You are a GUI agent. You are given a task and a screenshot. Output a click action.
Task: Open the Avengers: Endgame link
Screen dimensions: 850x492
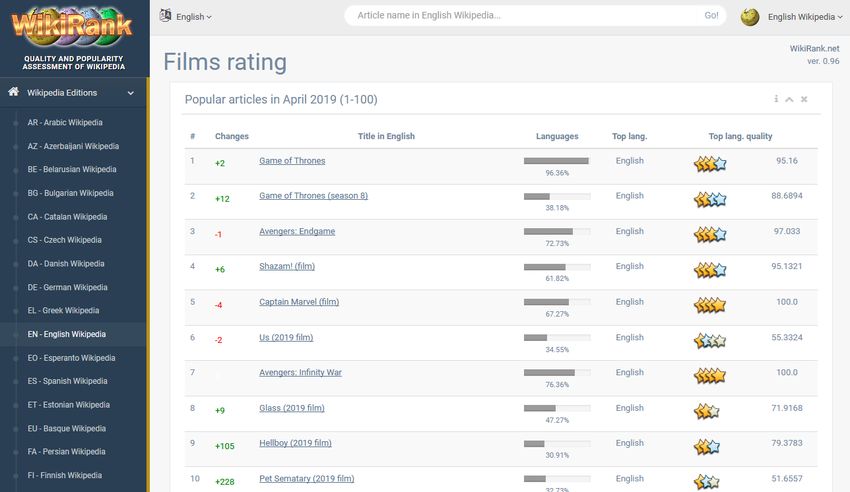297,231
